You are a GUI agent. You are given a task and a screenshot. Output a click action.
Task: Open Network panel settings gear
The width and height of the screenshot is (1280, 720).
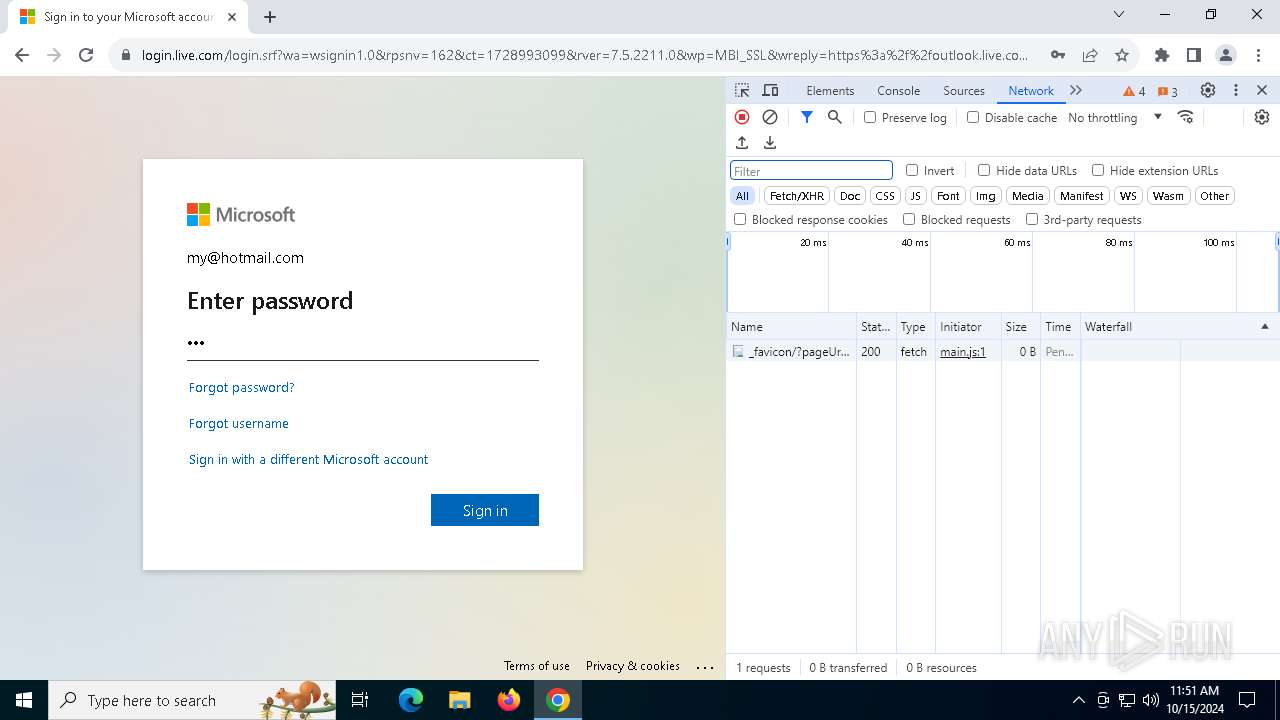[1262, 117]
